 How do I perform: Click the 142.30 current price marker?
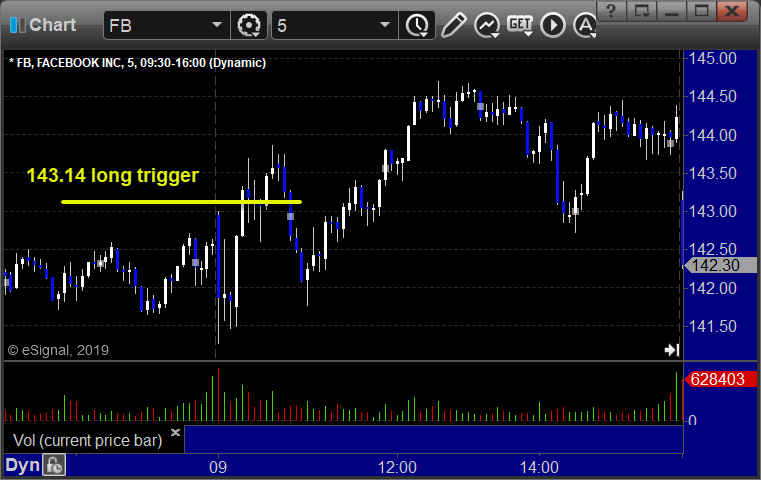point(720,265)
